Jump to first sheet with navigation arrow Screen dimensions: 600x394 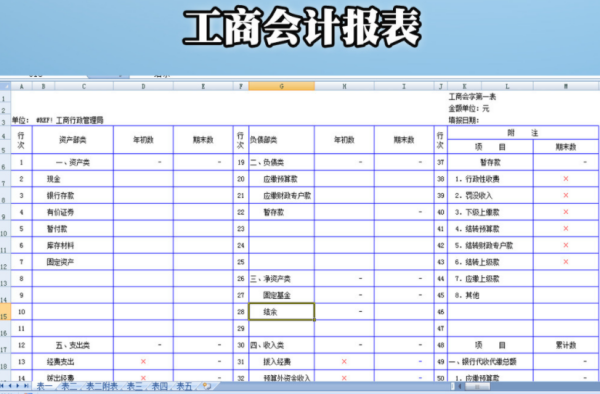3,386
